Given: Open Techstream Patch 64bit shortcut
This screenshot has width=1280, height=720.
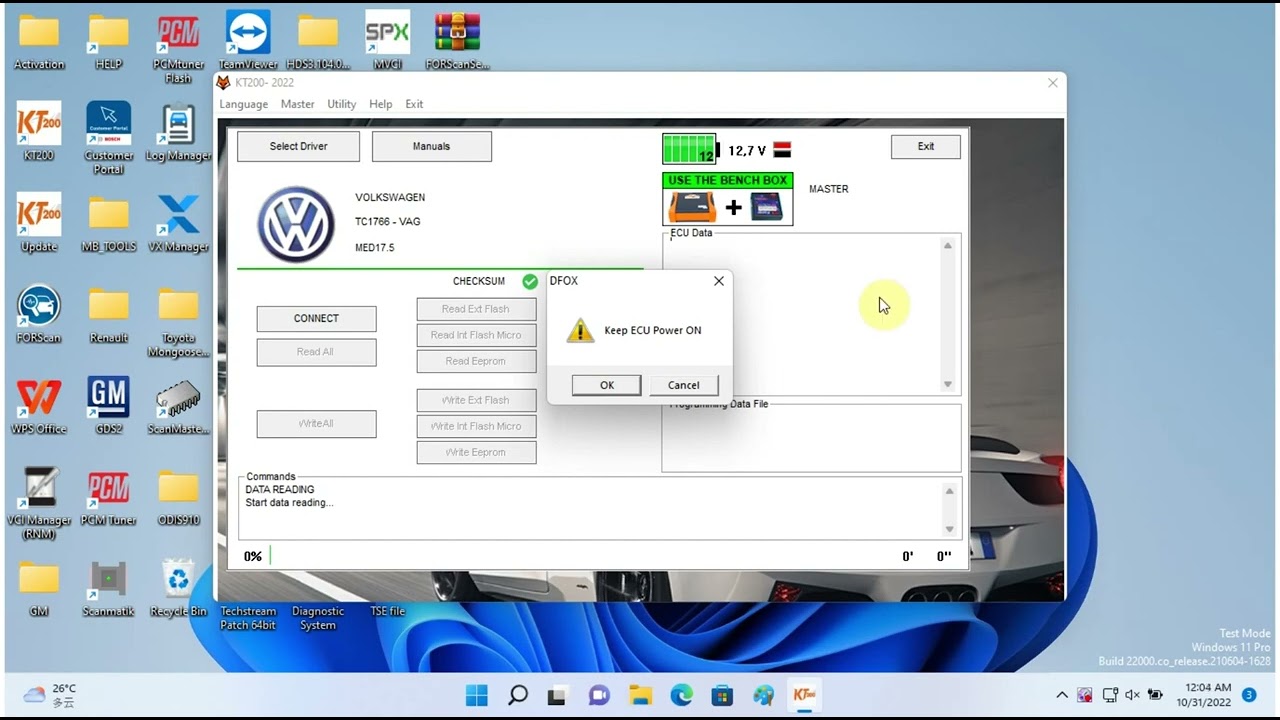Looking at the screenshot, I should click(x=248, y=617).
